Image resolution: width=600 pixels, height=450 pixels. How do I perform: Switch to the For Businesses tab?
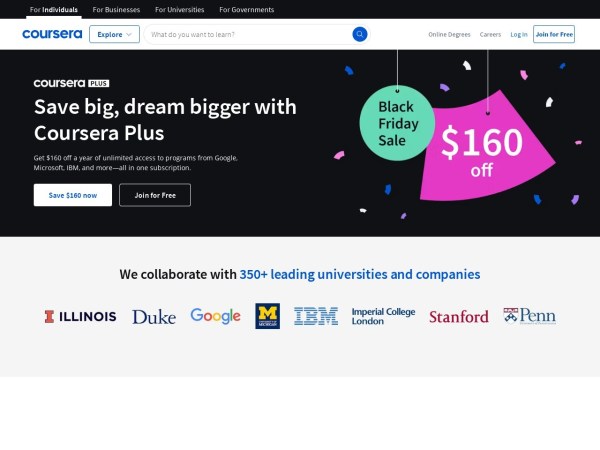pos(116,9)
